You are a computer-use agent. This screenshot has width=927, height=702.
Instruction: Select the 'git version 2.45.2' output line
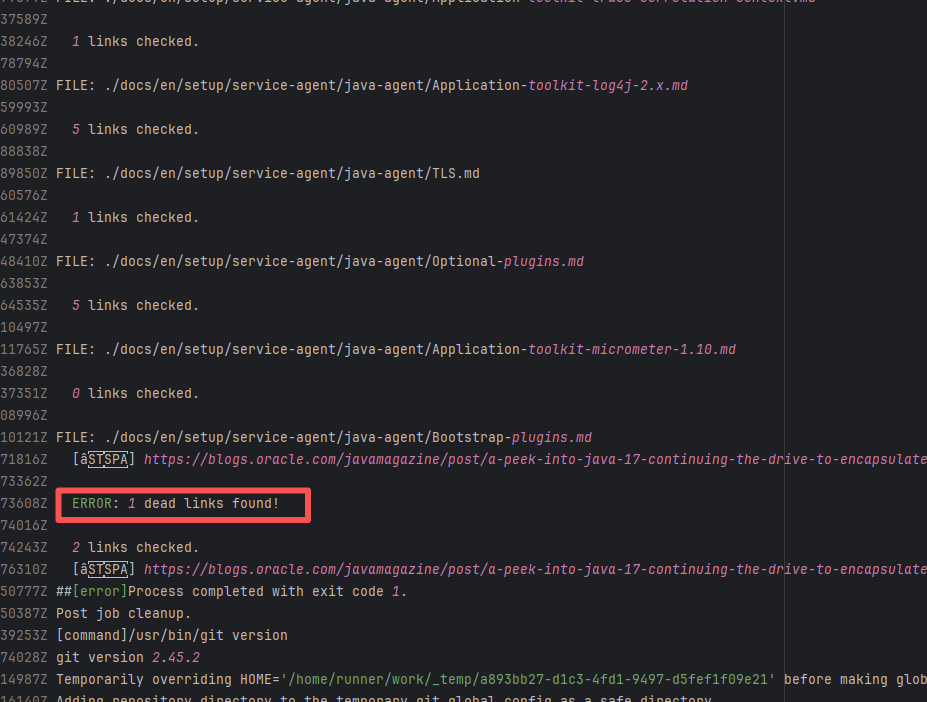click(x=128, y=657)
